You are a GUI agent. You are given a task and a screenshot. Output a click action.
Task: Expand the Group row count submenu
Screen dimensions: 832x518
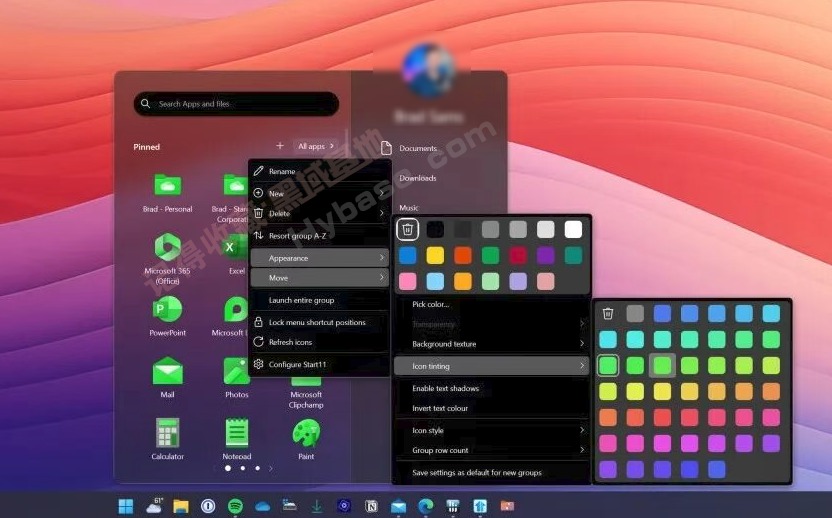coord(491,450)
